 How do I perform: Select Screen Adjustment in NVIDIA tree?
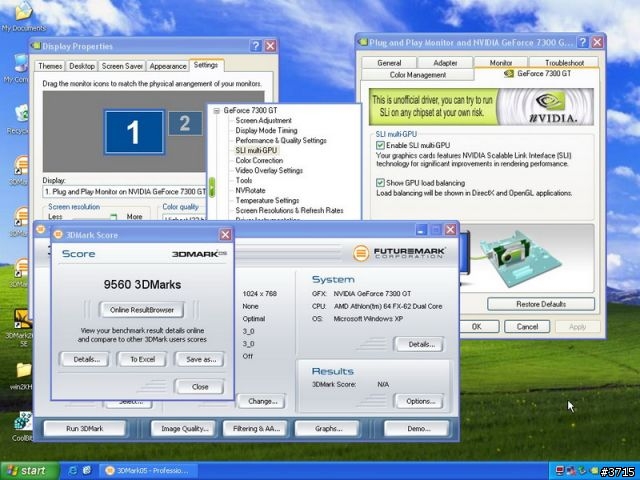[x=263, y=120]
